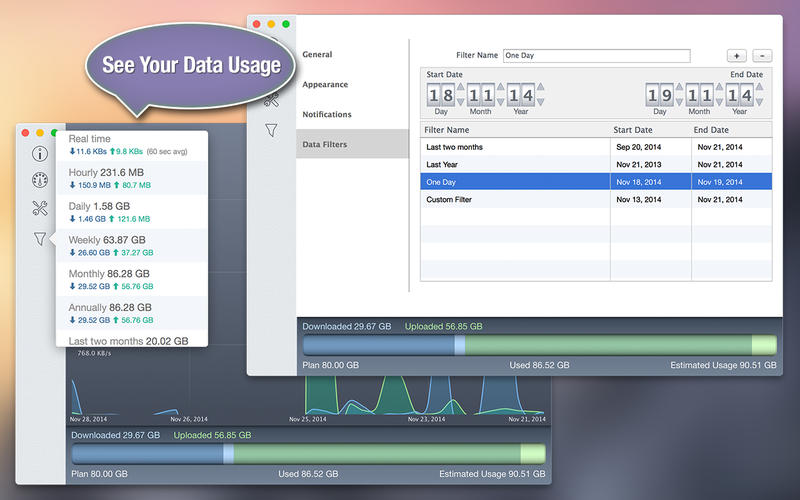Viewport: 800px width, 500px height.
Task: Open the wrench and screwdriver settings icon
Action: point(40,209)
